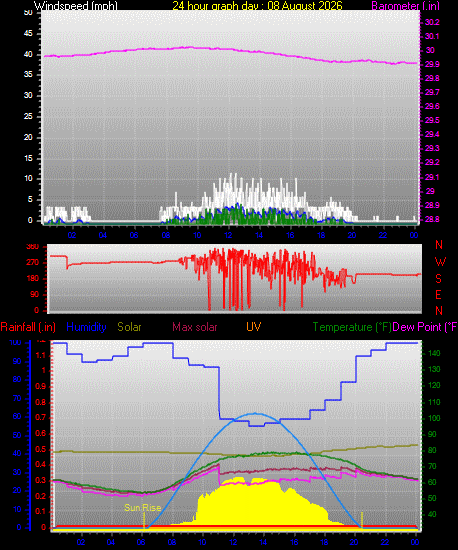Click the E compass label on direction chart
458x550 pixels.
(x=438, y=295)
